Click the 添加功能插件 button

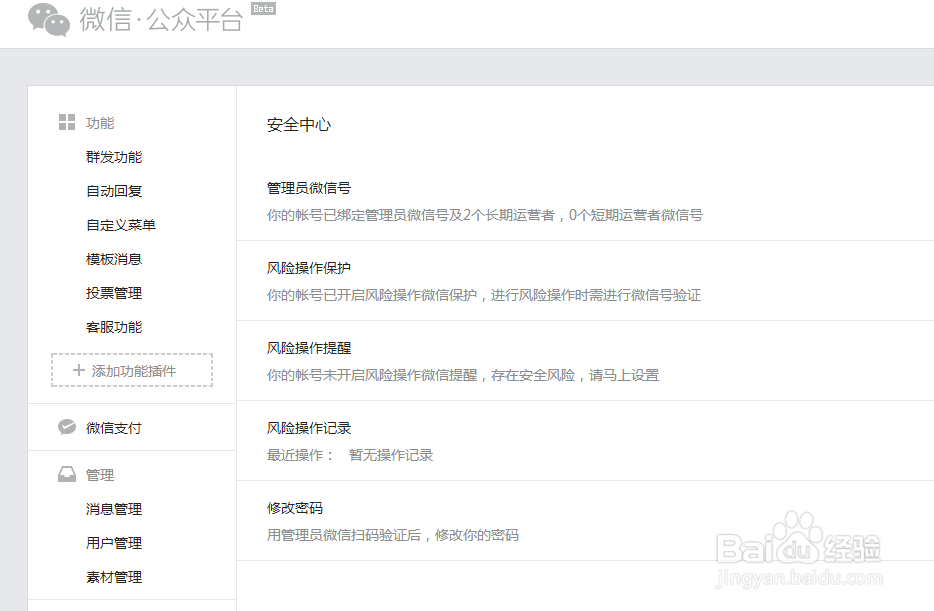(131, 370)
